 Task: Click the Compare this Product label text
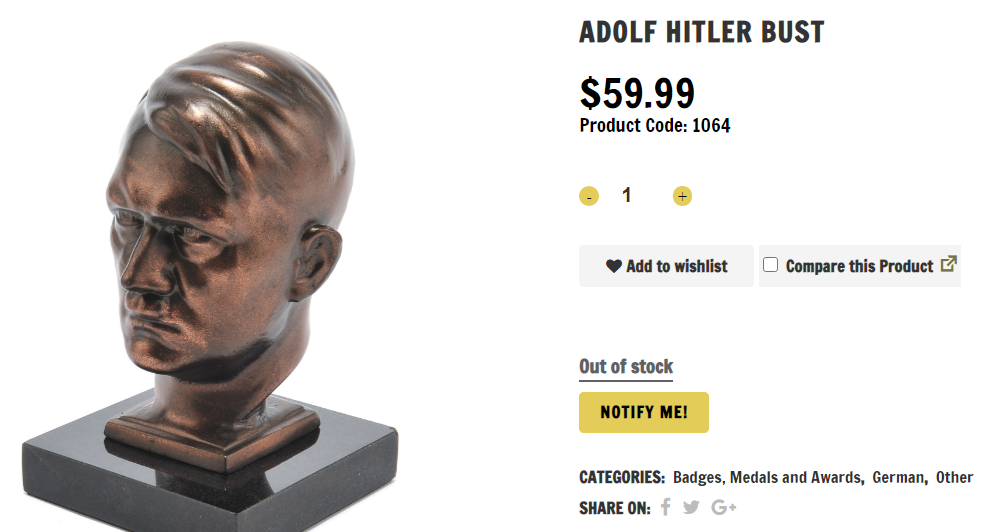point(859,266)
